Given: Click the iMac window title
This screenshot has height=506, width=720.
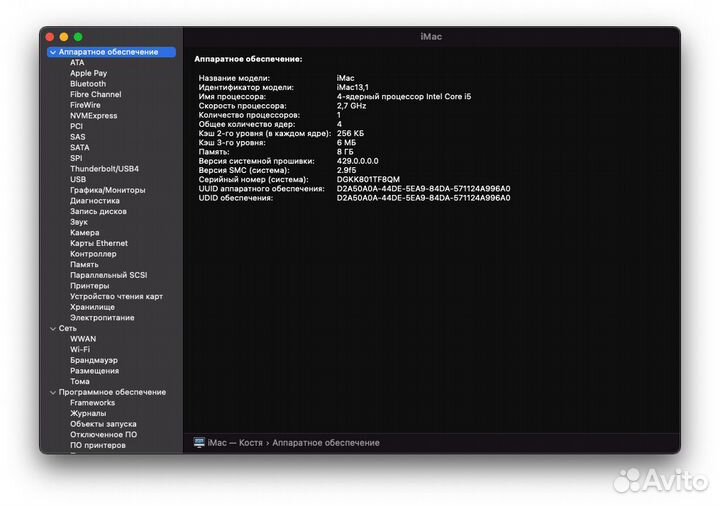Looking at the screenshot, I should [x=431, y=36].
